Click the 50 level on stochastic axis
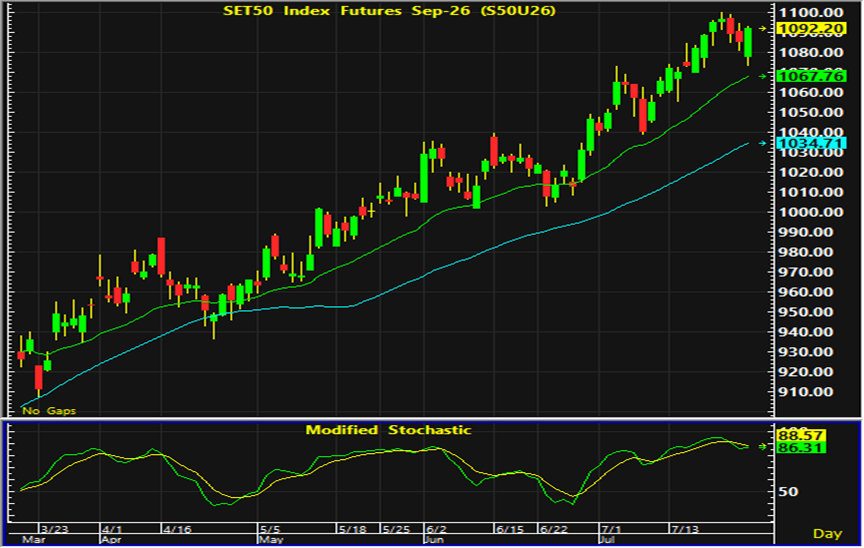Image resolution: width=864 pixels, height=548 pixels. (x=787, y=491)
